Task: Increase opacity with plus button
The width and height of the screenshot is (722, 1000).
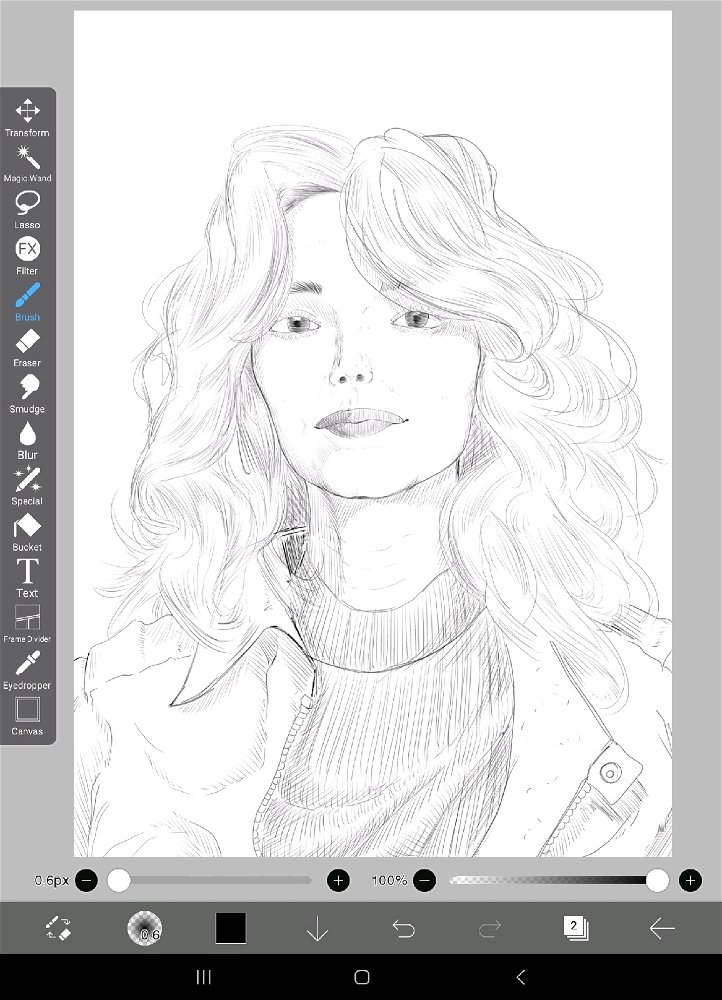Action: (x=690, y=881)
